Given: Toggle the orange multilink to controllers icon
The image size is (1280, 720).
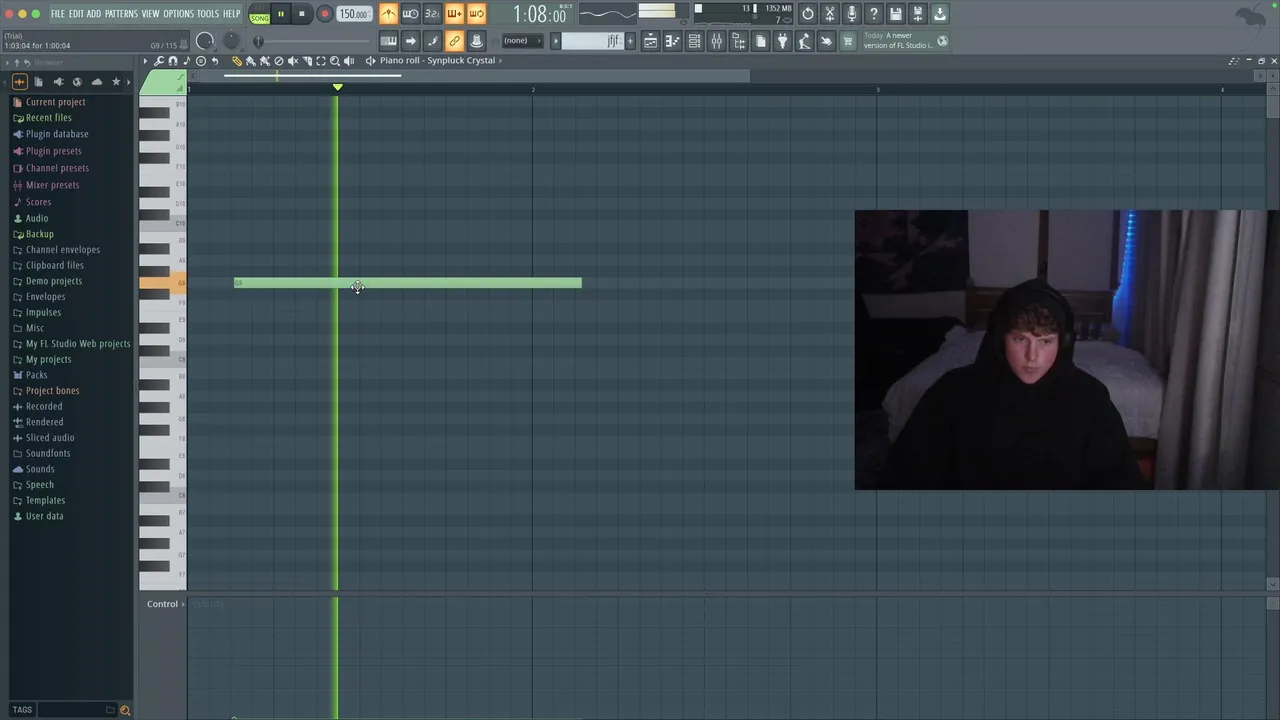Looking at the screenshot, I should point(454,41).
